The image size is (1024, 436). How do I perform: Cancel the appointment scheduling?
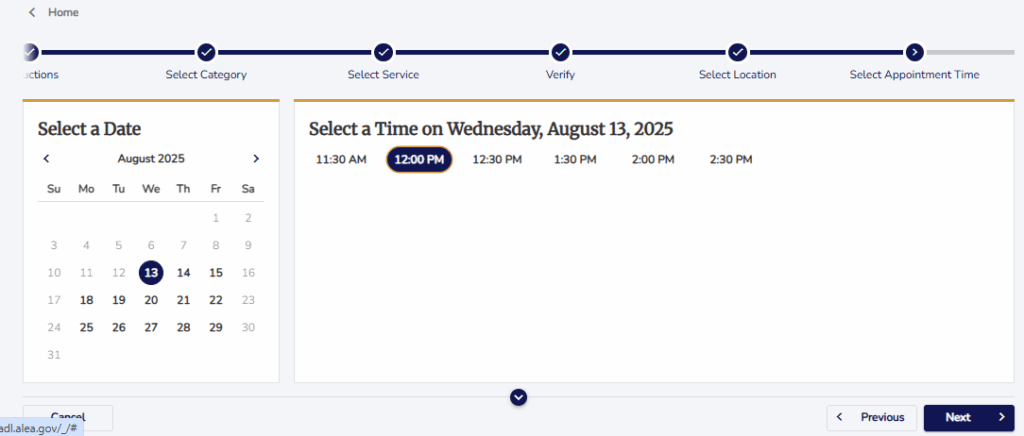tap(68, 417)
